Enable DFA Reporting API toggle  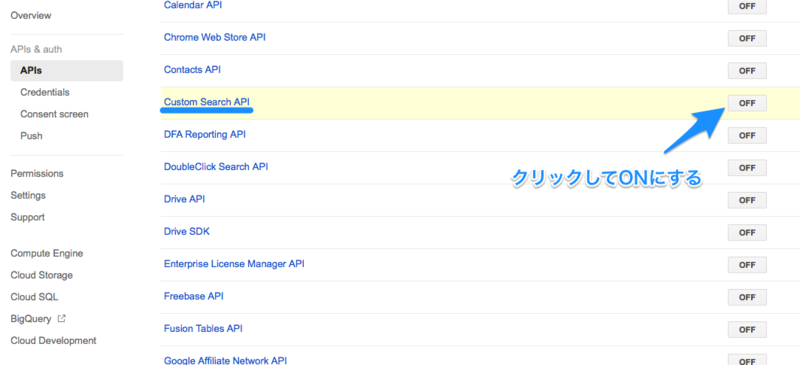[x=747, y=135]
